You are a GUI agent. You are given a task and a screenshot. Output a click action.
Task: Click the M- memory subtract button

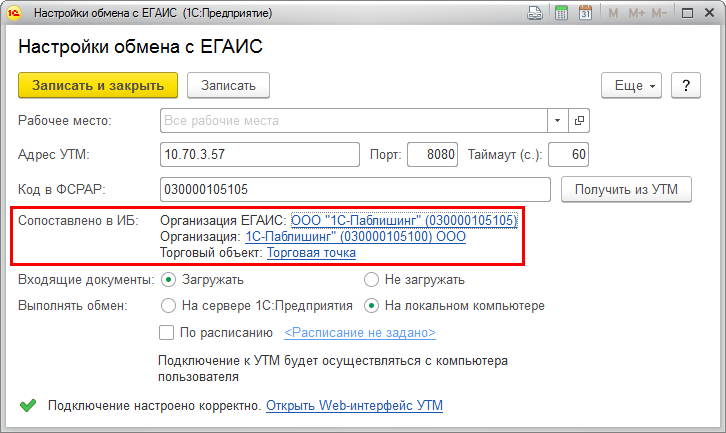[x=659, y=13]
